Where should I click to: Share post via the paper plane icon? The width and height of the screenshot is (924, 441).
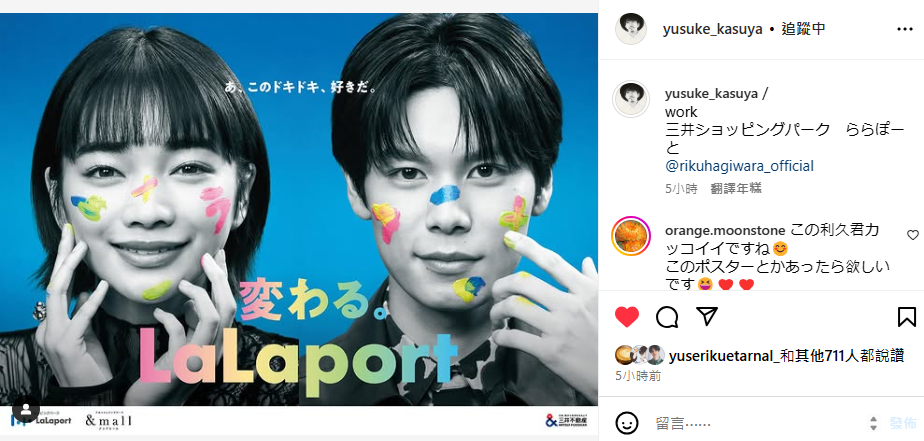[707, 316]
